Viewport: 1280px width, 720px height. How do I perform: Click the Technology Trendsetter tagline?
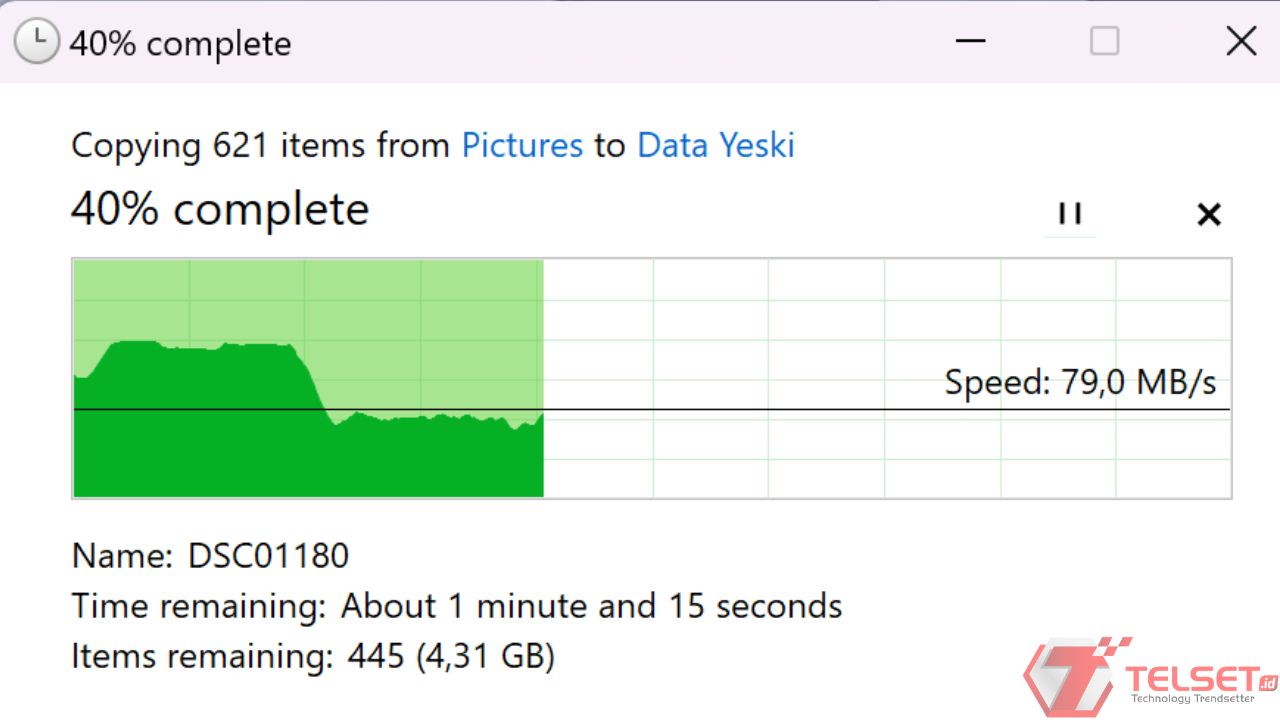1190,699
